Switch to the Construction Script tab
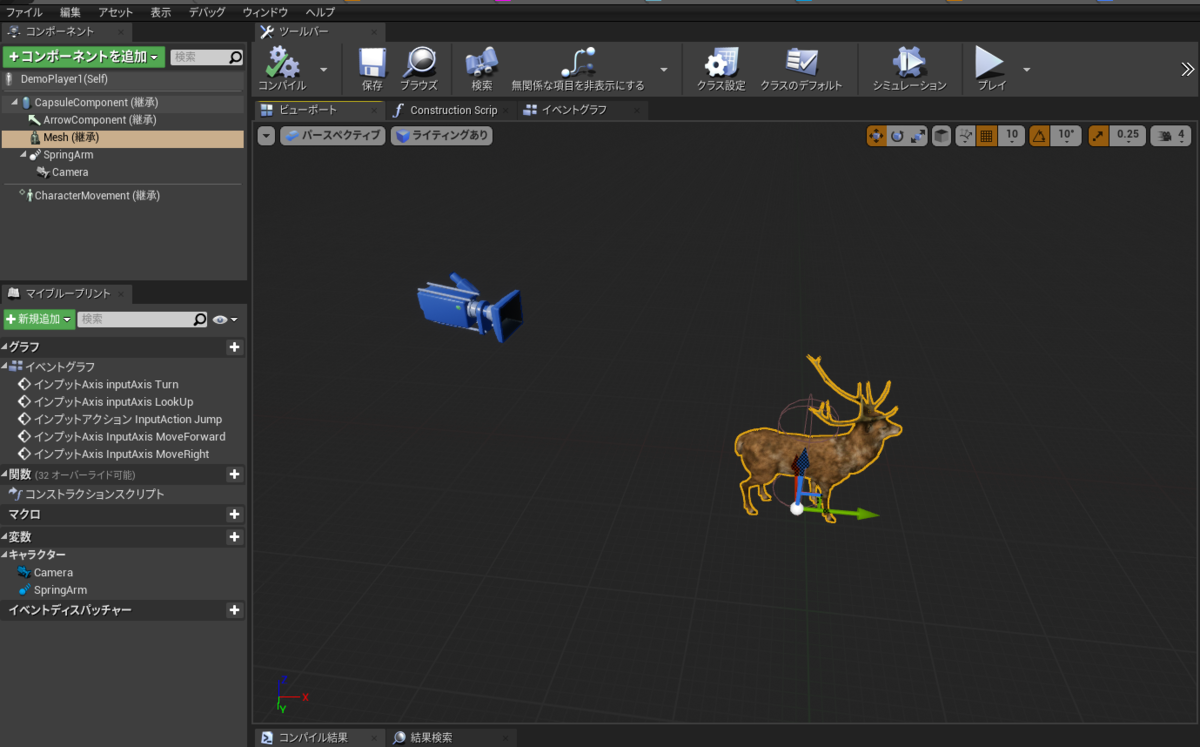This screenshot has height=747, width=1200. (453, 110)
